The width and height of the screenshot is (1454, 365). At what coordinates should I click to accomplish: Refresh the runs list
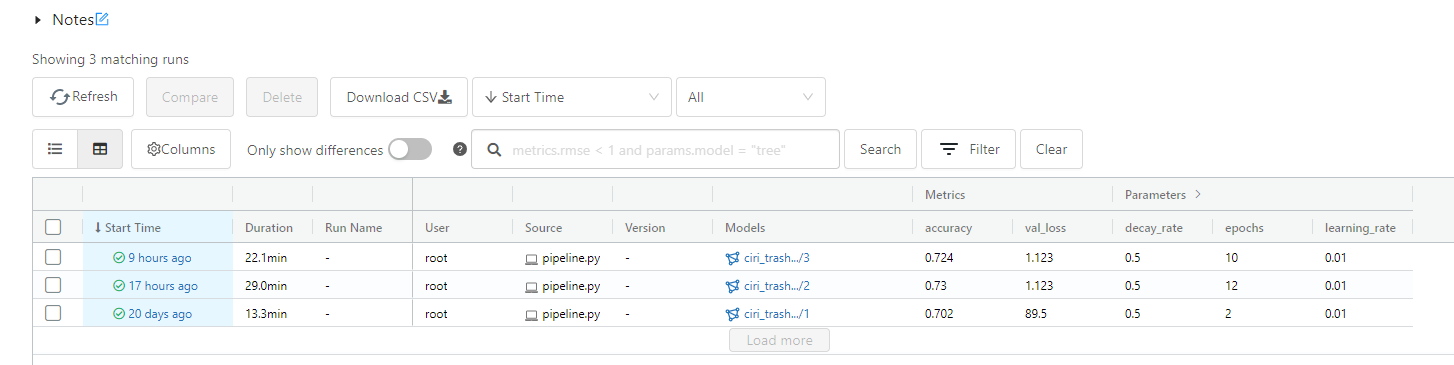[x=84, y=97]
